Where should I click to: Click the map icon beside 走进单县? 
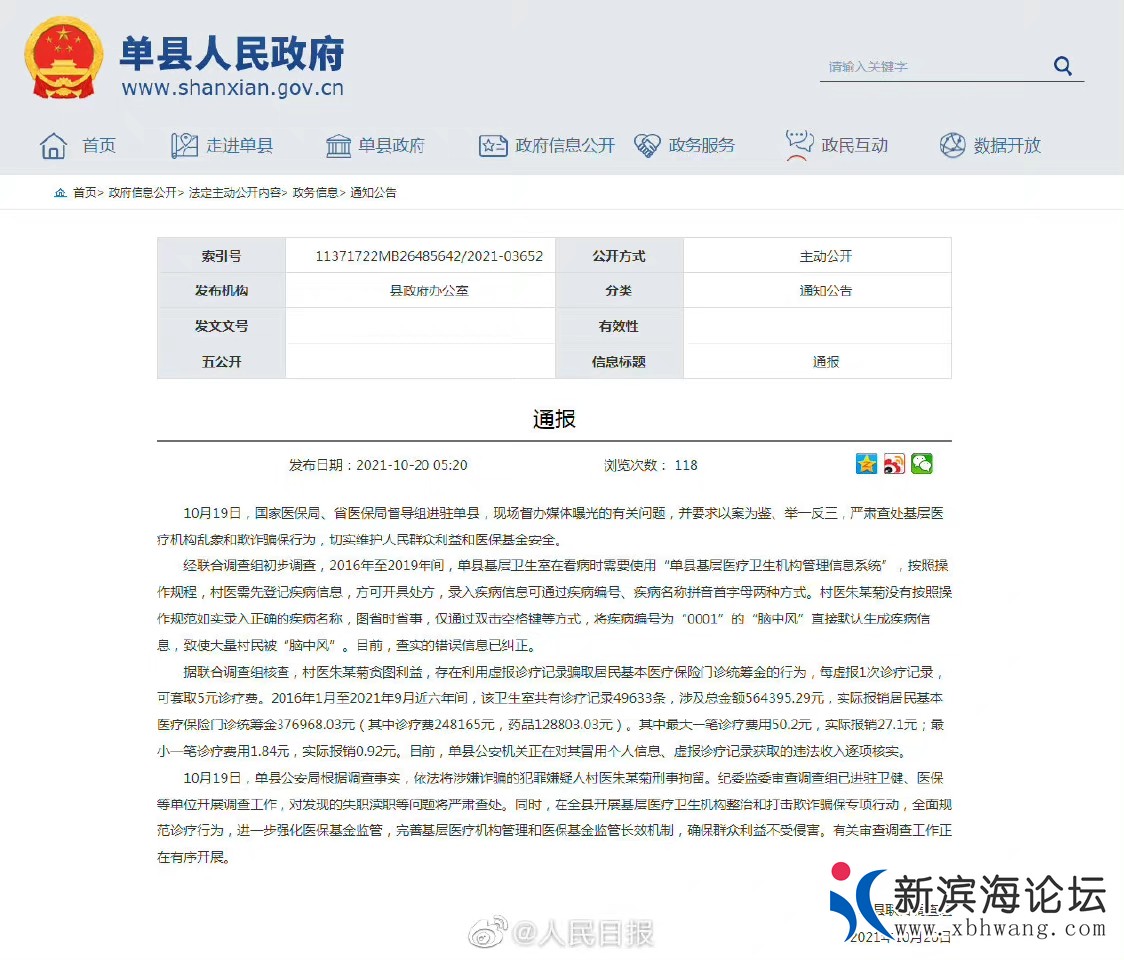tap(184, 146)
